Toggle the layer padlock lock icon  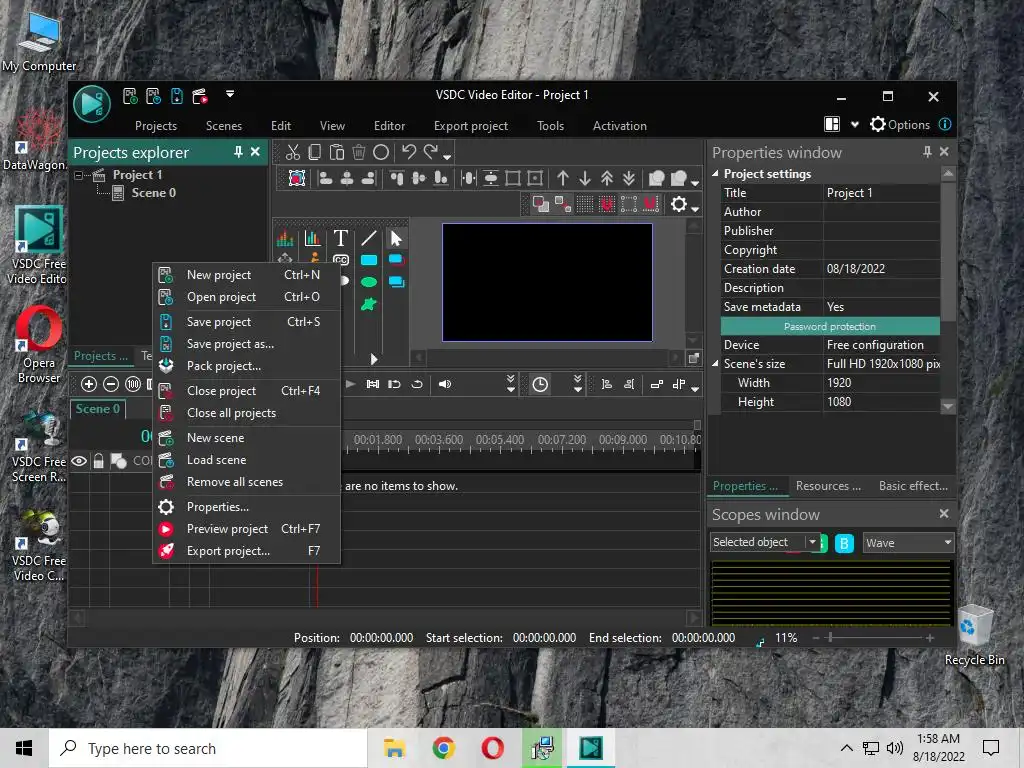(98, 461)
